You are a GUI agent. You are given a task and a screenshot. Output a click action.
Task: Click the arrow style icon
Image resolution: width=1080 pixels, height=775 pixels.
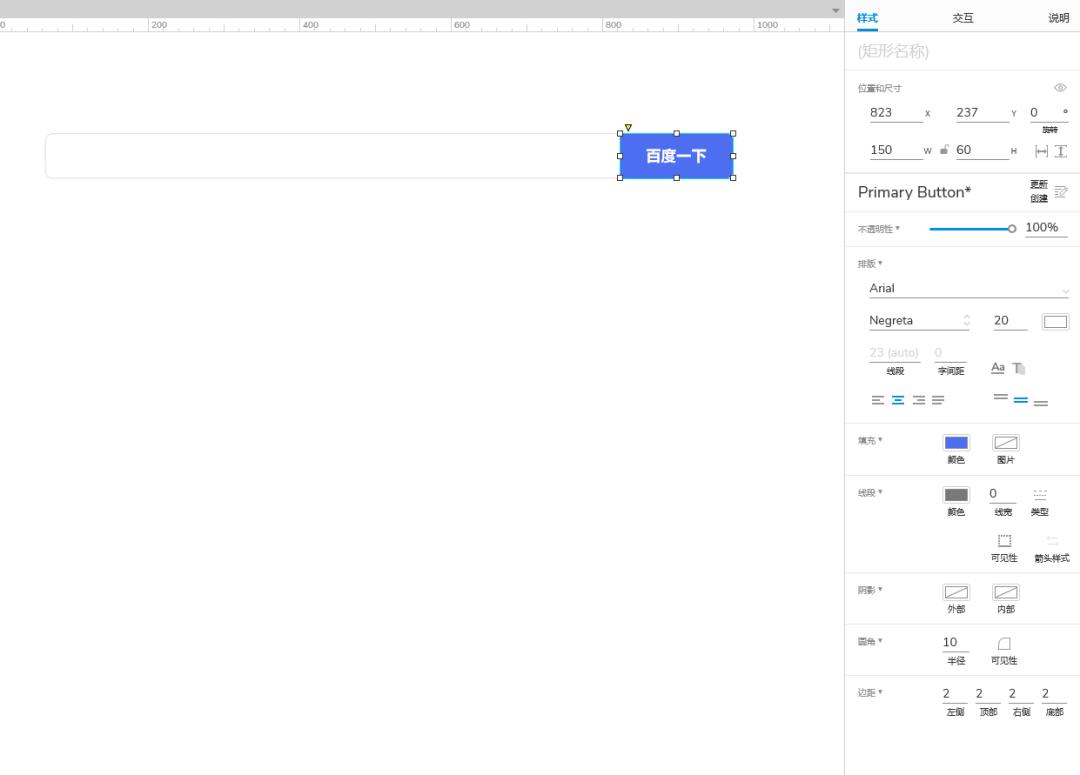point(1052,541)
